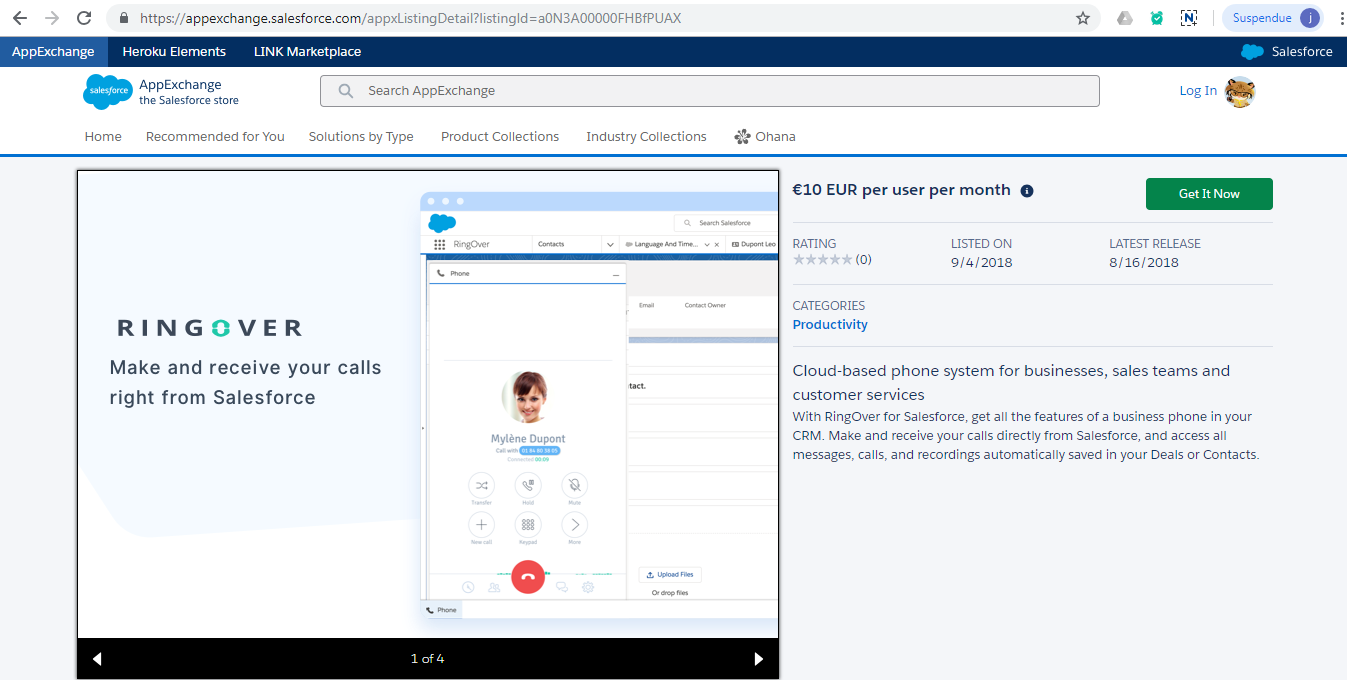This screenshot has height=680, width=1347.
Task: Click the info icon next to the price
Action: pyautogui.click(x=1027, y=191)
